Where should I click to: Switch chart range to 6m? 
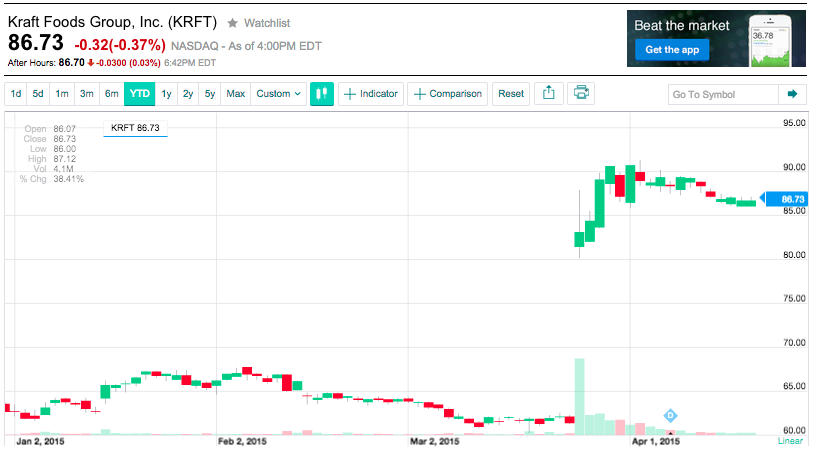tap(111, 94)
